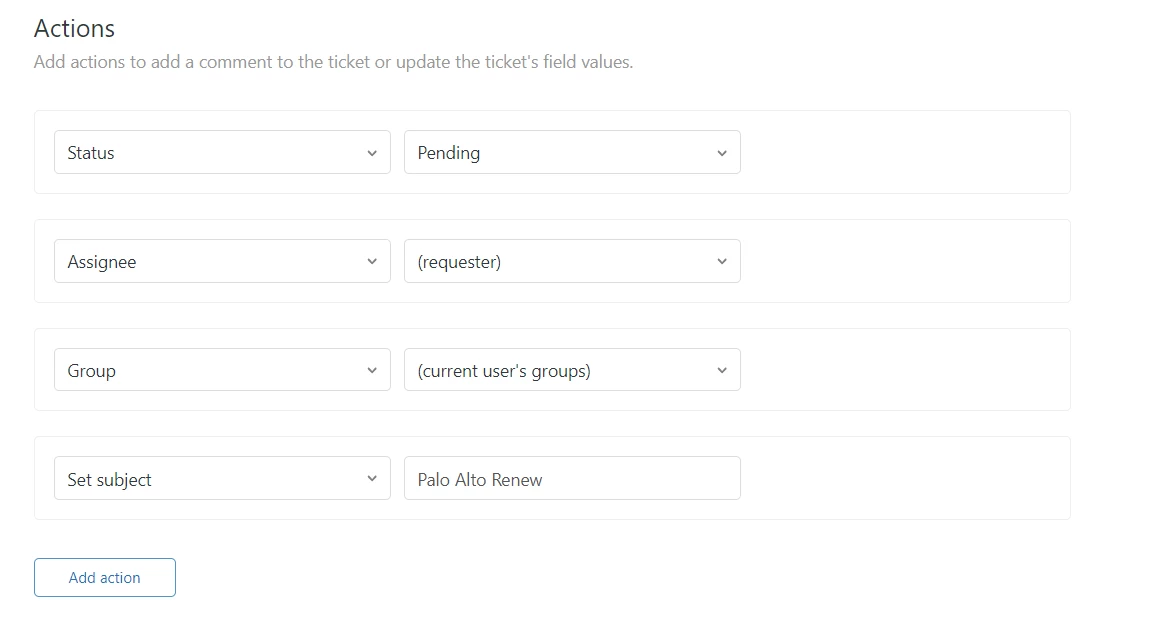The width and height of the screenshot is (1172, 623).
Task: Open the Pending value dropdown
Action: [x=560, y=153]
